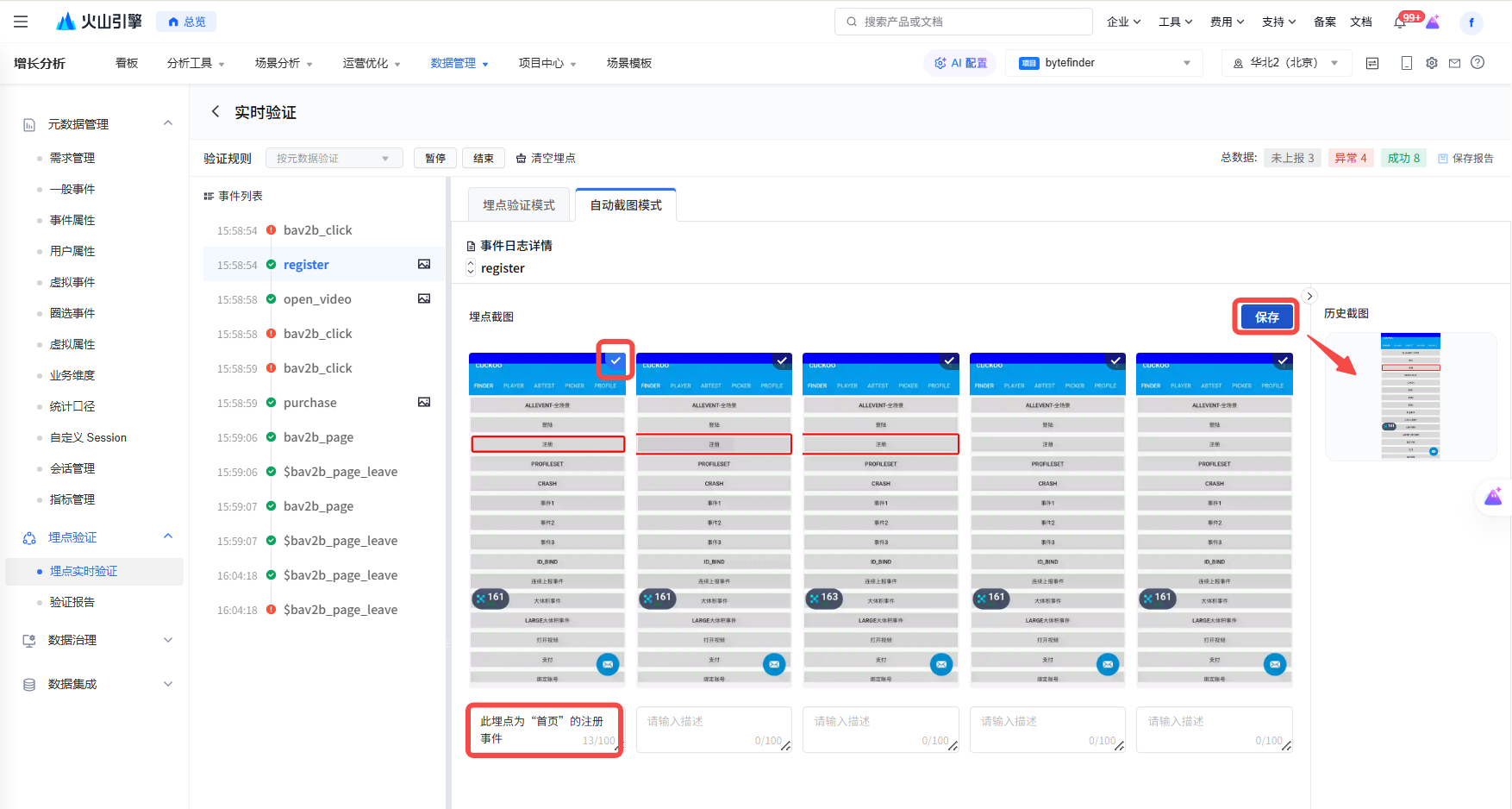Click the settings gear in the top bar

tap(1432, 63)
